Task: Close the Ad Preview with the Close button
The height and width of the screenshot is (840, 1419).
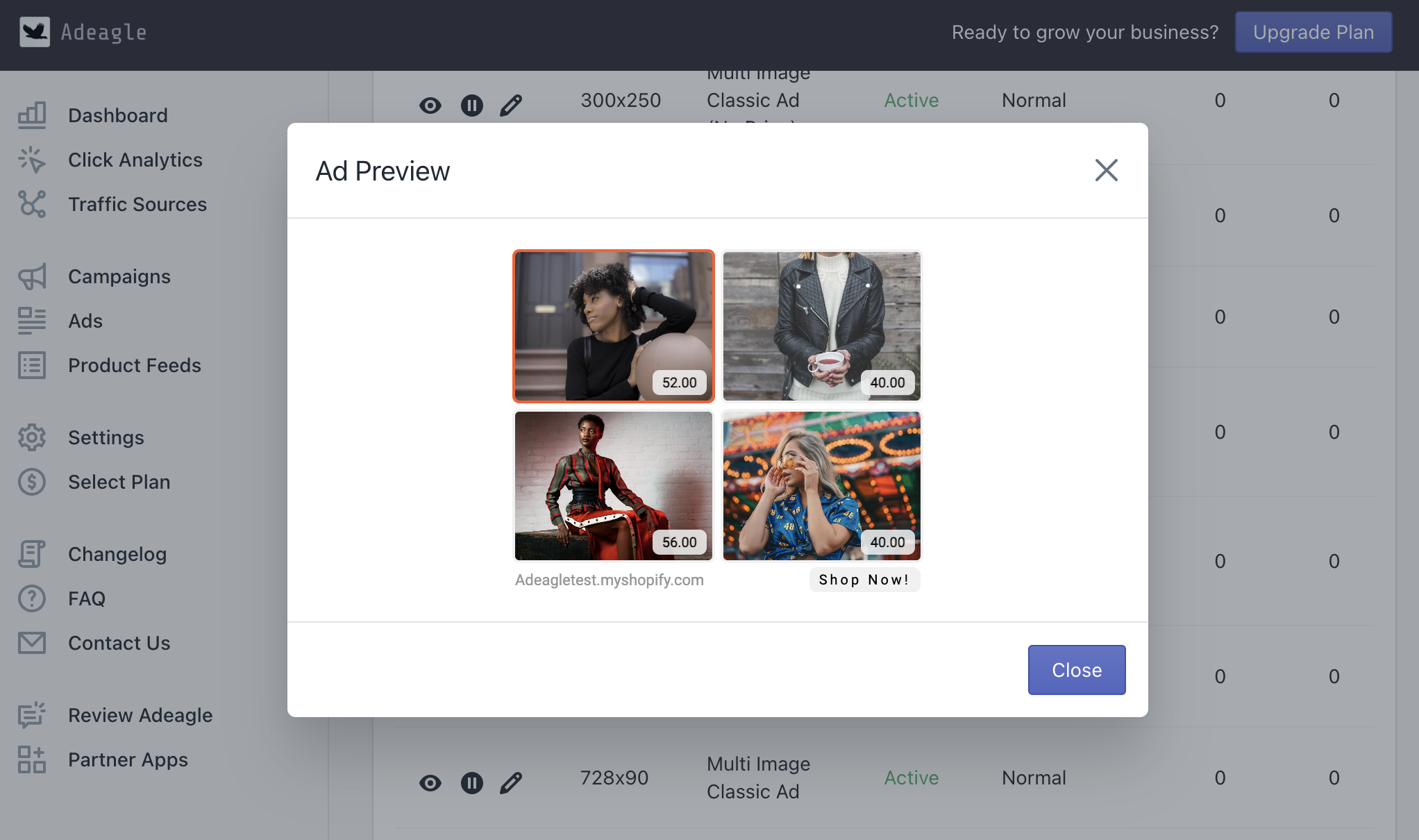Action: click(x=1076, y=669)
